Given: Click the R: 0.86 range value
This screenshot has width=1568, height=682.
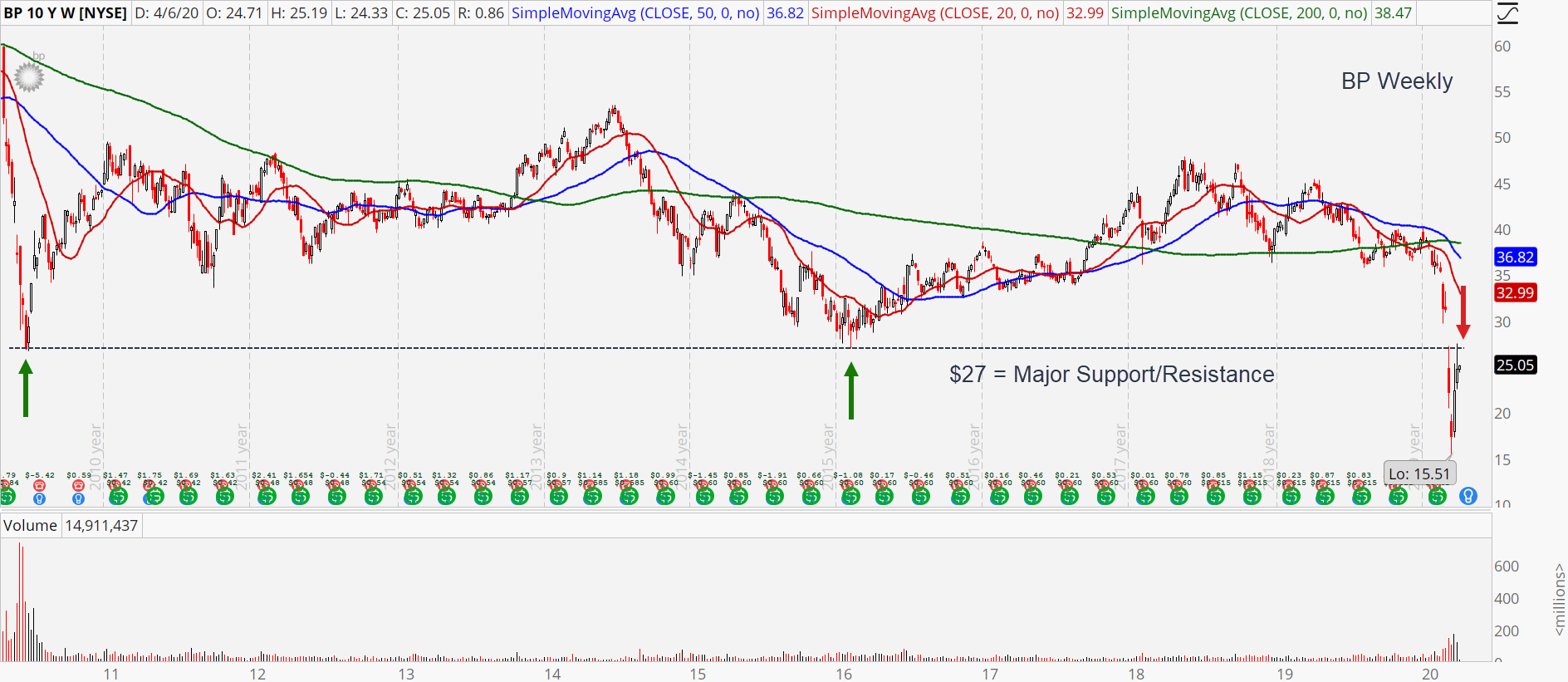Looking at the screenshot, I should click(481, 13).
